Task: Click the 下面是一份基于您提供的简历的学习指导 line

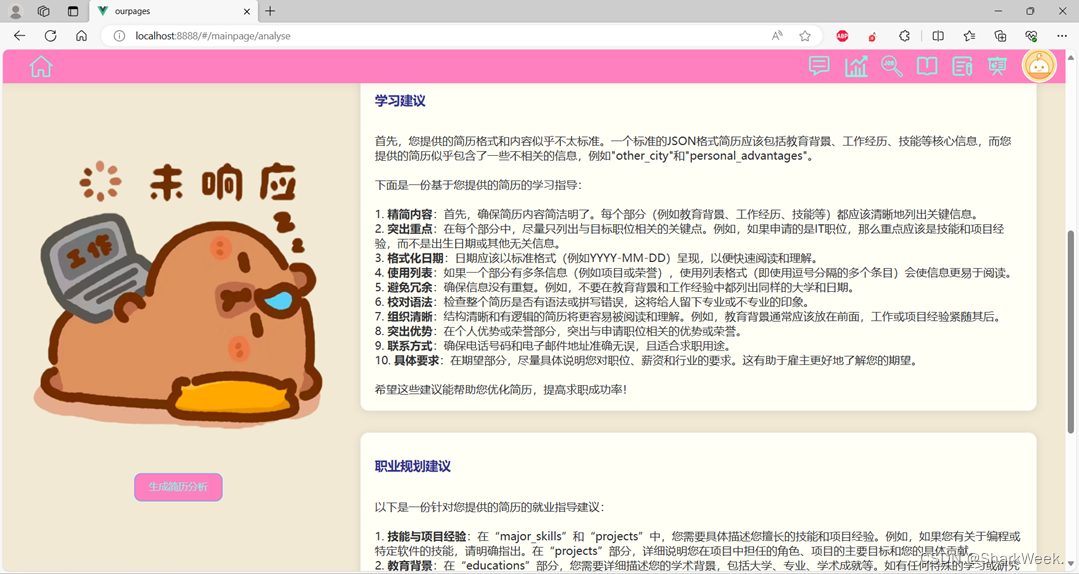Action: click(x=478, y=185)
